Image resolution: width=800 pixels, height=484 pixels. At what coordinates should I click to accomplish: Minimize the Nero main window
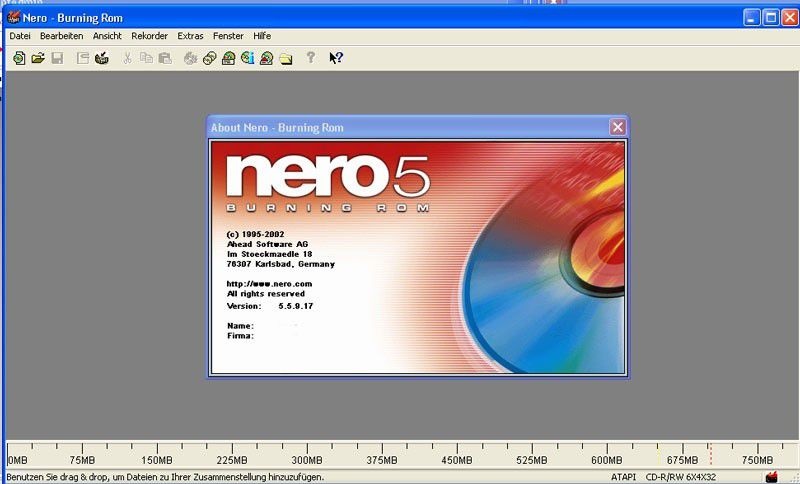coord(752,18)
